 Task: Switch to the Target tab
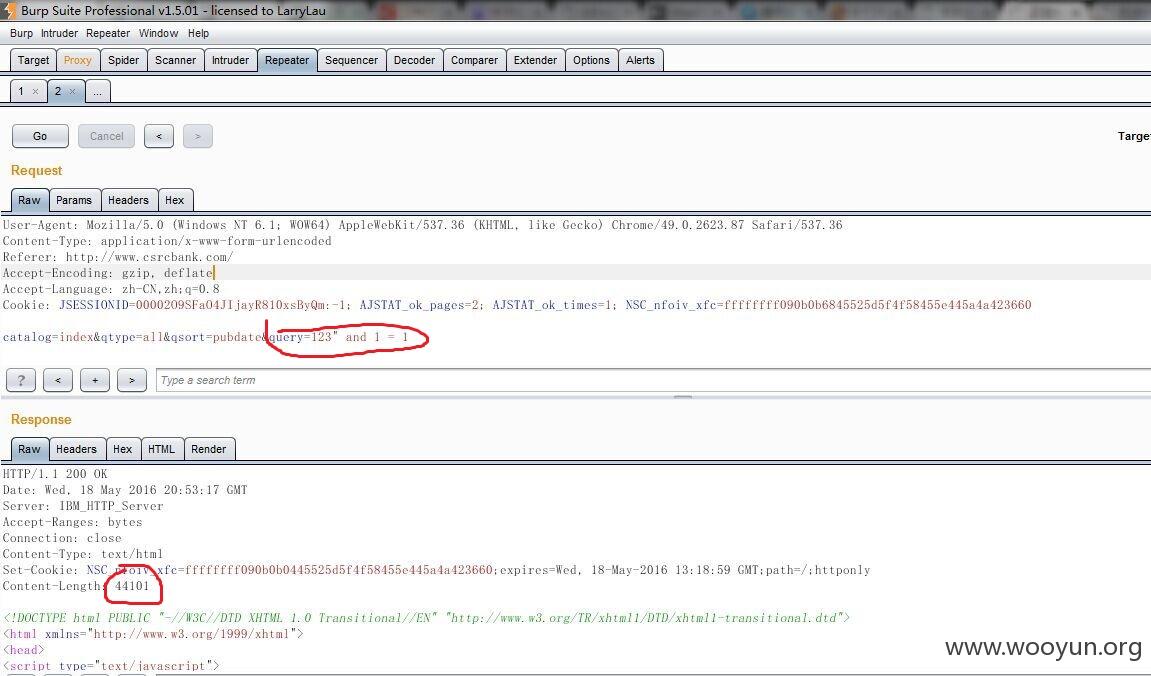33,60
